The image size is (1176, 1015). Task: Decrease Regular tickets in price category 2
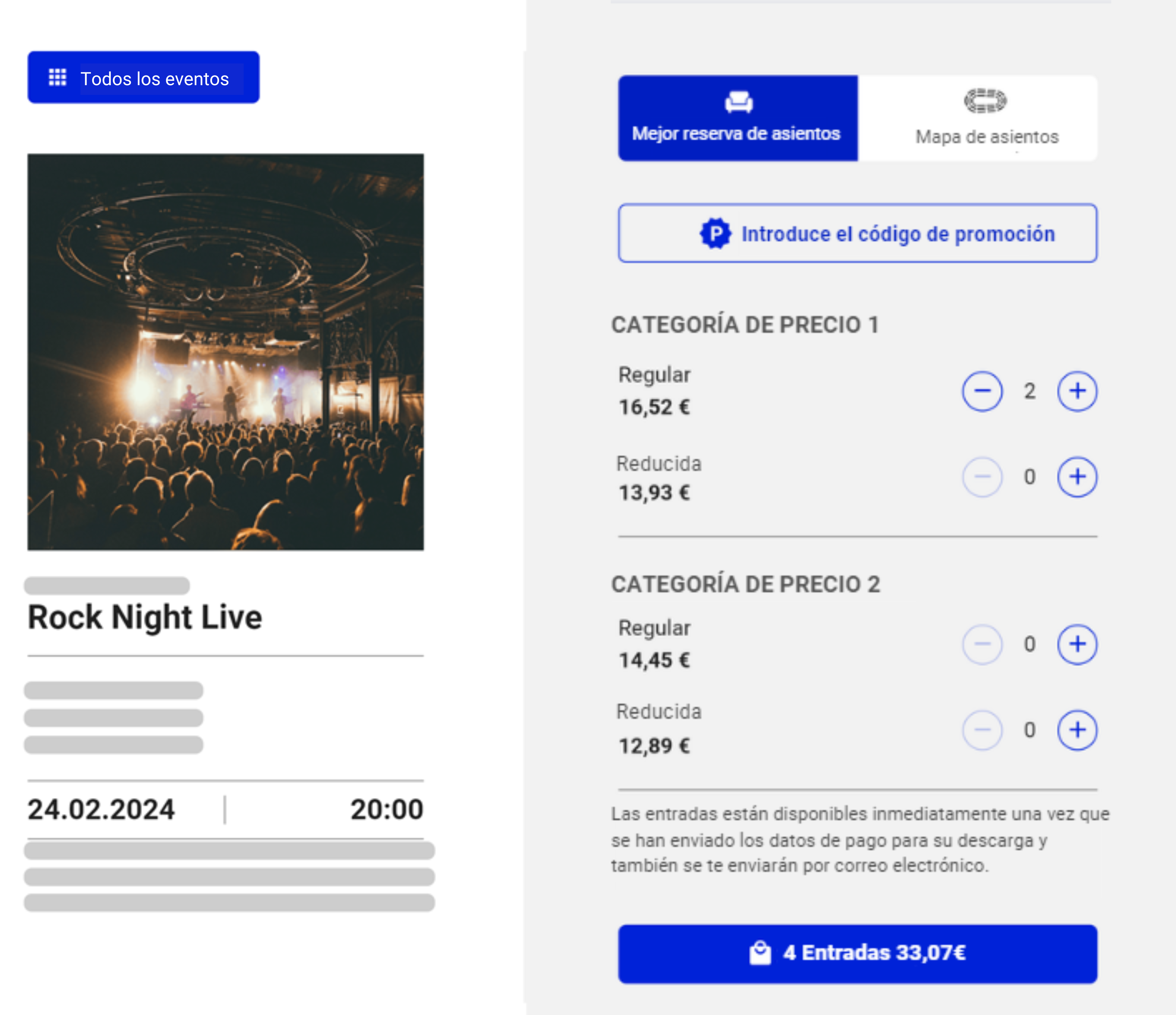coord(982,644)
